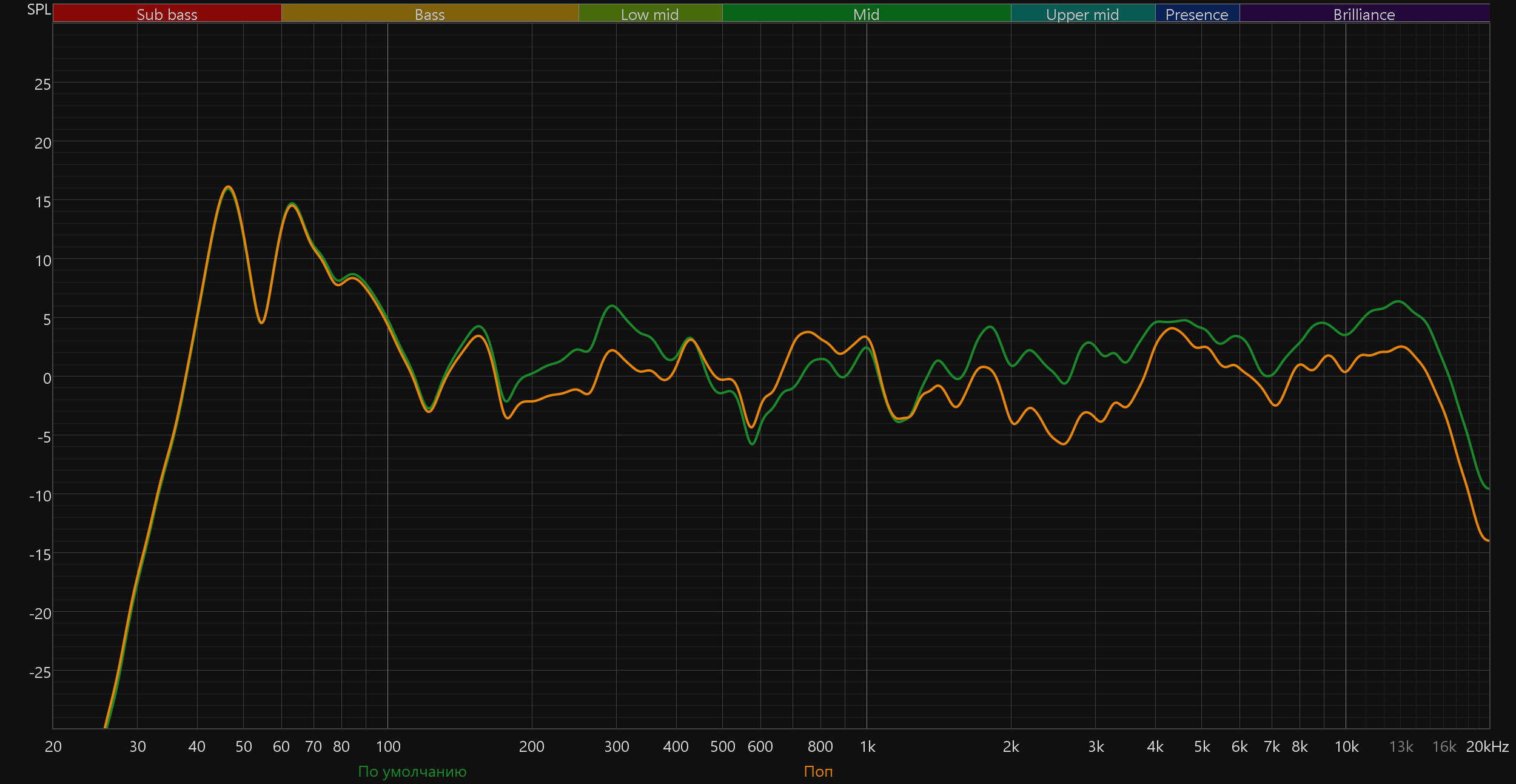Image resolution: width=1516 pixels, height=784 pixels.
Task: Click the Brilliance band header
Action: pyautogui.click(x=1364, y=14)
